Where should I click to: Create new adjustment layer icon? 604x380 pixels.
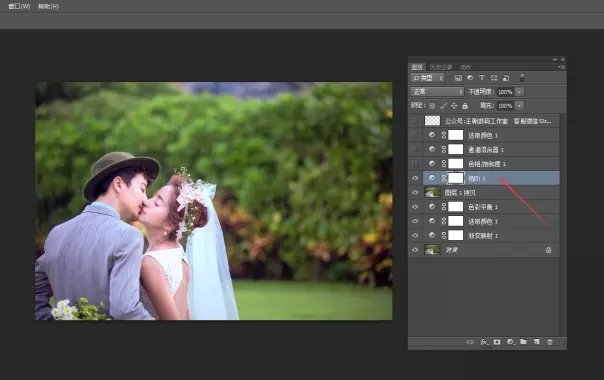point(510,342)
